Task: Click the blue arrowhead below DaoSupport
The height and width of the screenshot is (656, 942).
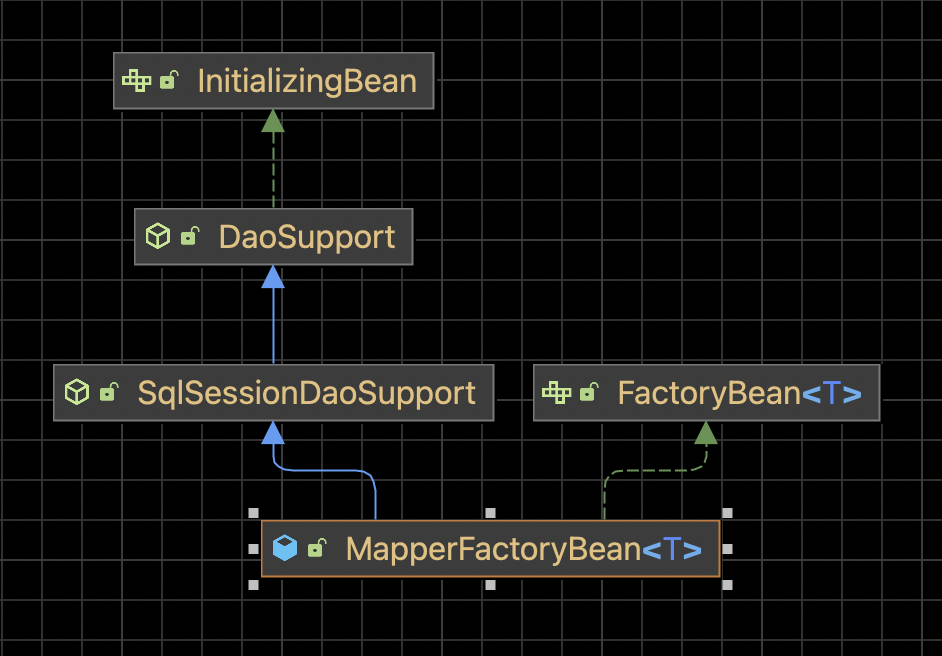Action: tap(273, 276)
